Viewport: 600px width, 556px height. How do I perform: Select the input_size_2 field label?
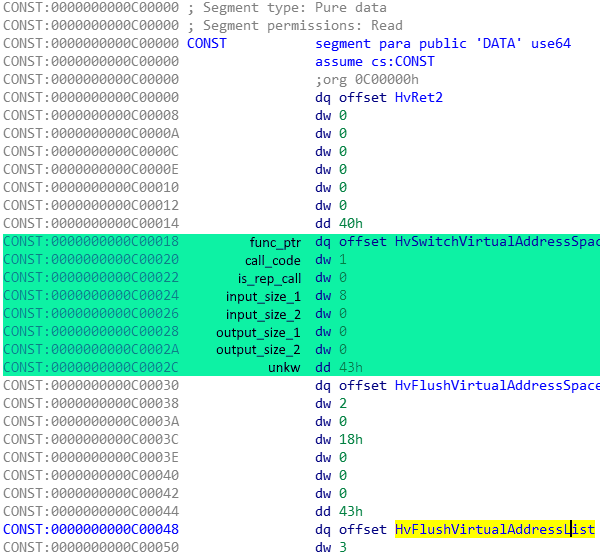click(x=263, y=315)
